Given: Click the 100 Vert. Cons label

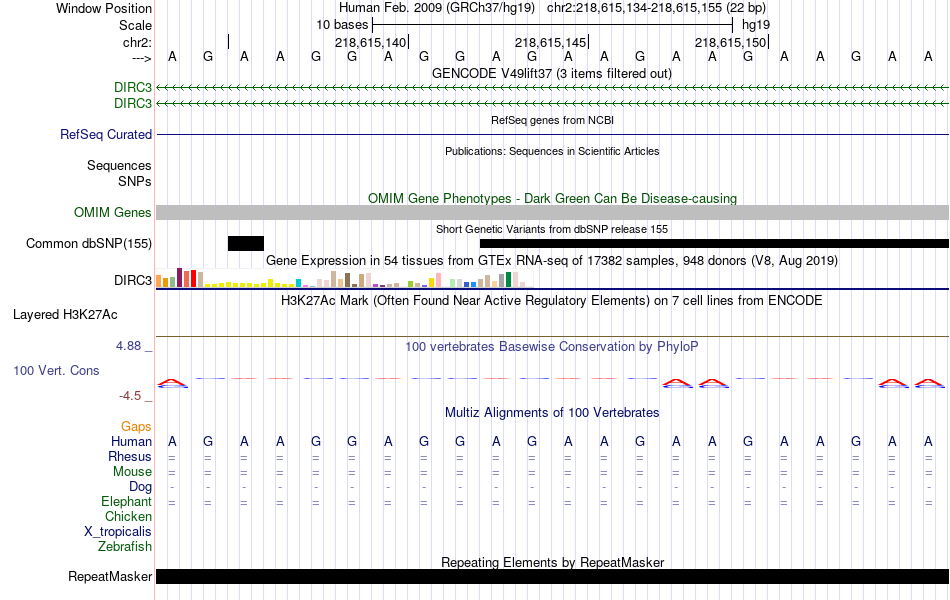Looking at the screenshot, I should click(56, 370).
